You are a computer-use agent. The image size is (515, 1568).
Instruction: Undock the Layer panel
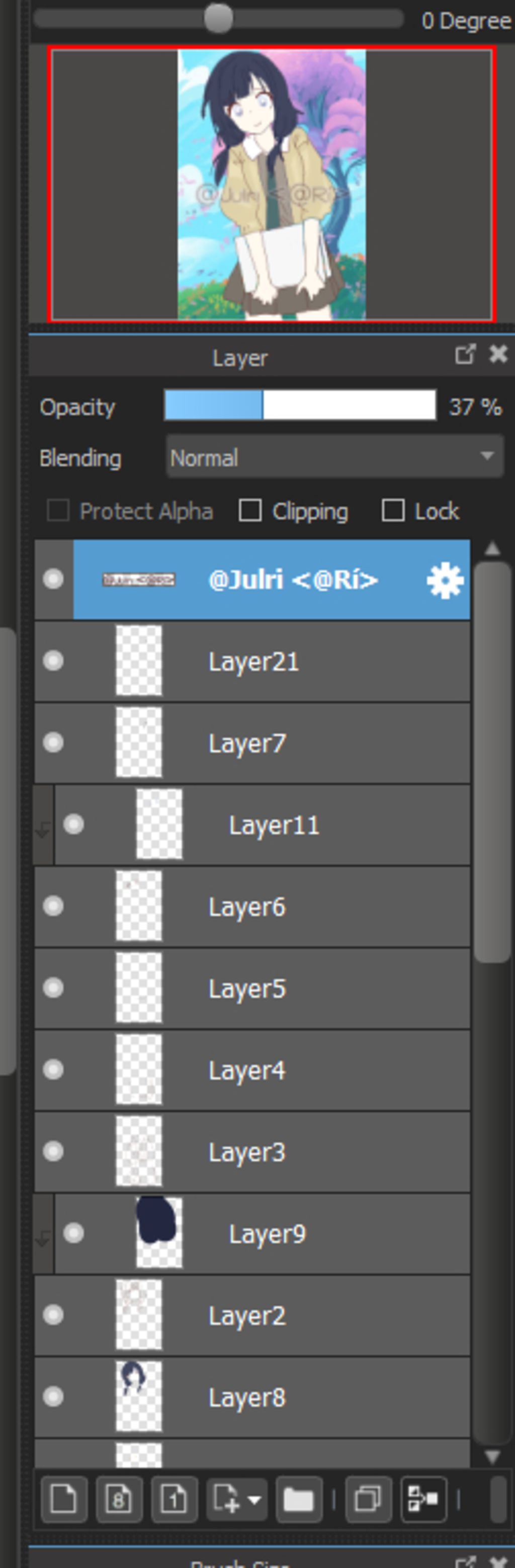[x=465, y=354]
